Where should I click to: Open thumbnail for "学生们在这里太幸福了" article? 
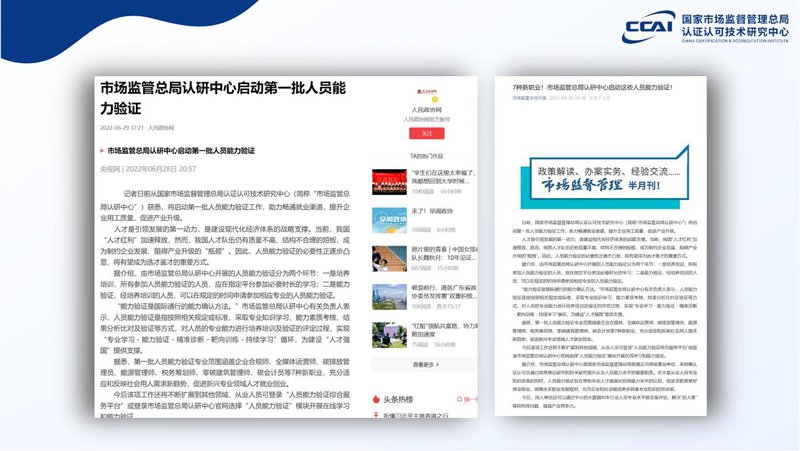(x=389, y=182)
